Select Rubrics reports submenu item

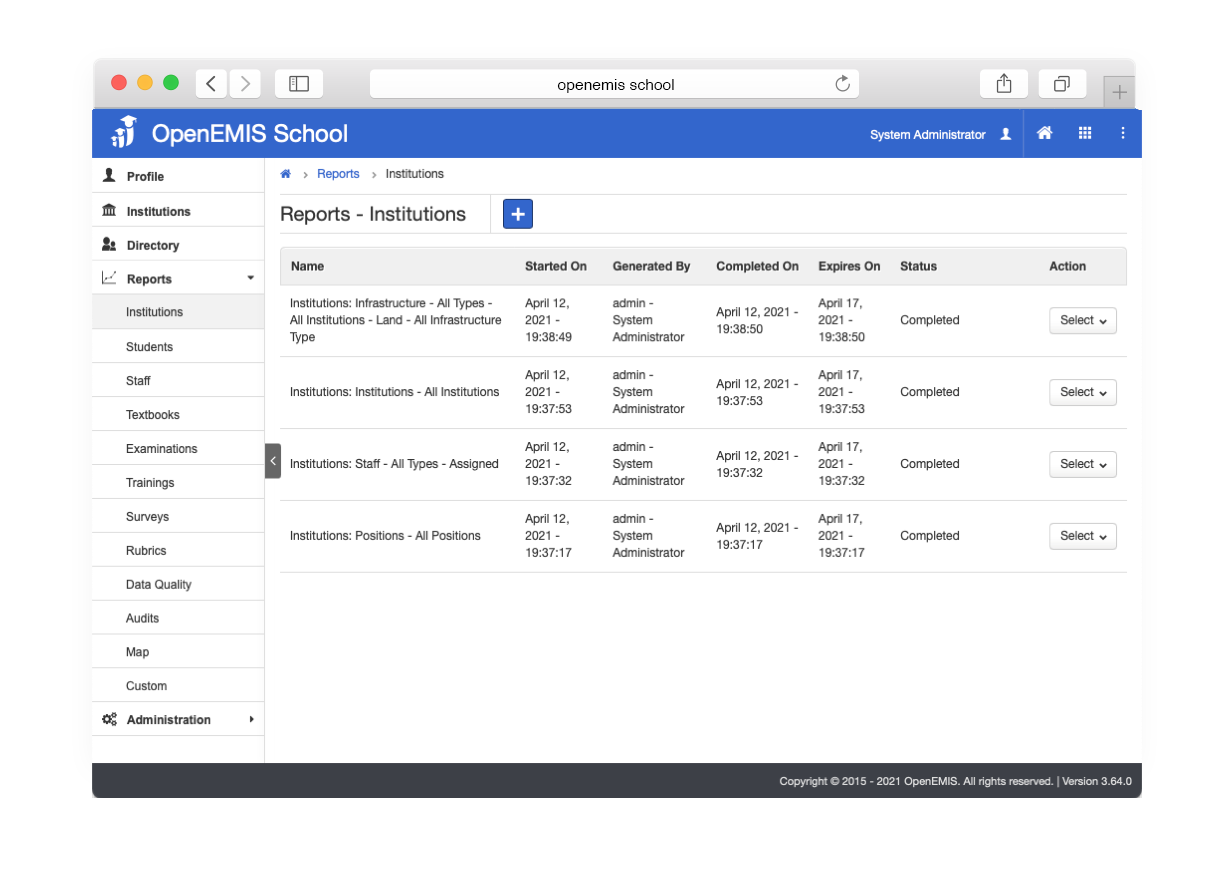tap(178, 551)
